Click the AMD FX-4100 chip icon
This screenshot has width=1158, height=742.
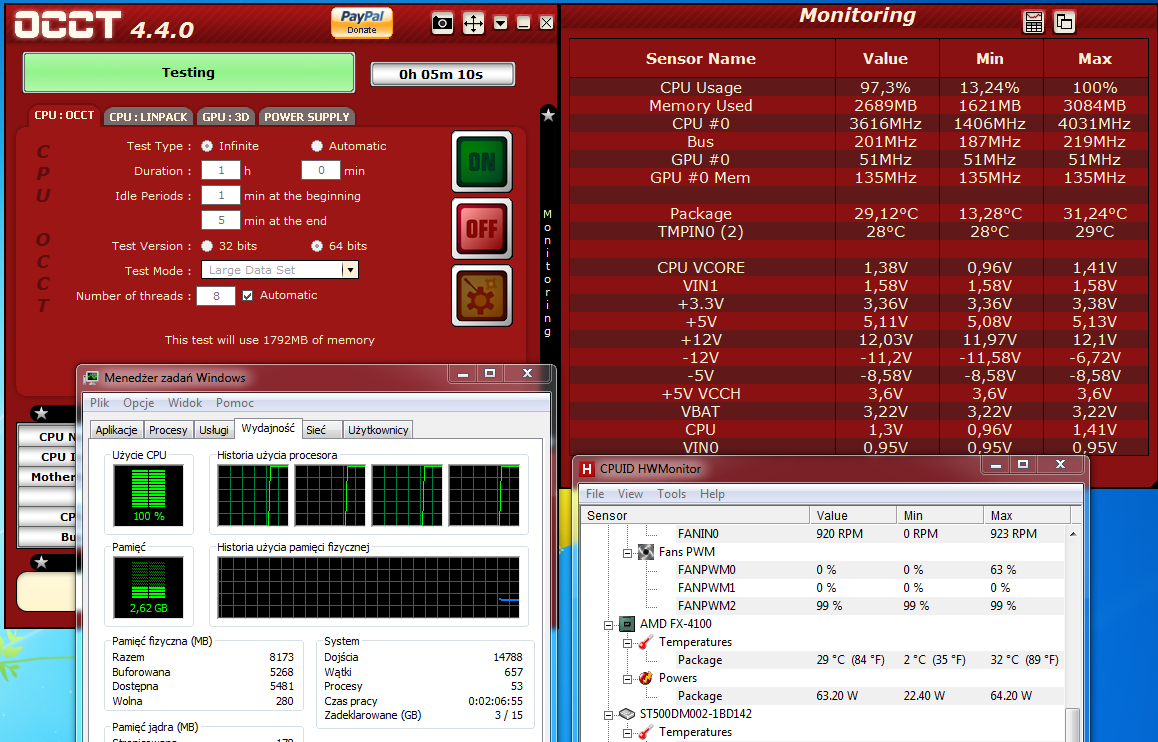[627, 624]
